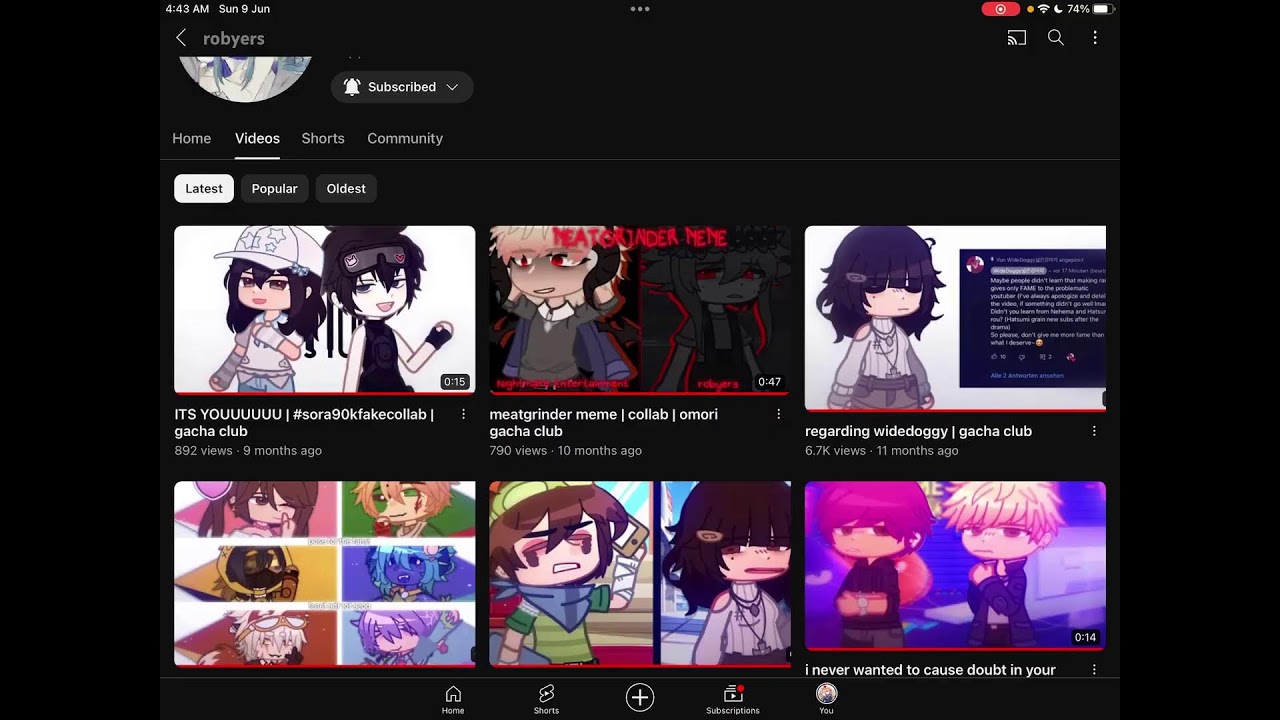Image resolution: width=1280 pixels, height=720 pixels.
Task: Open the You profile tab
Action: [826, 700]
